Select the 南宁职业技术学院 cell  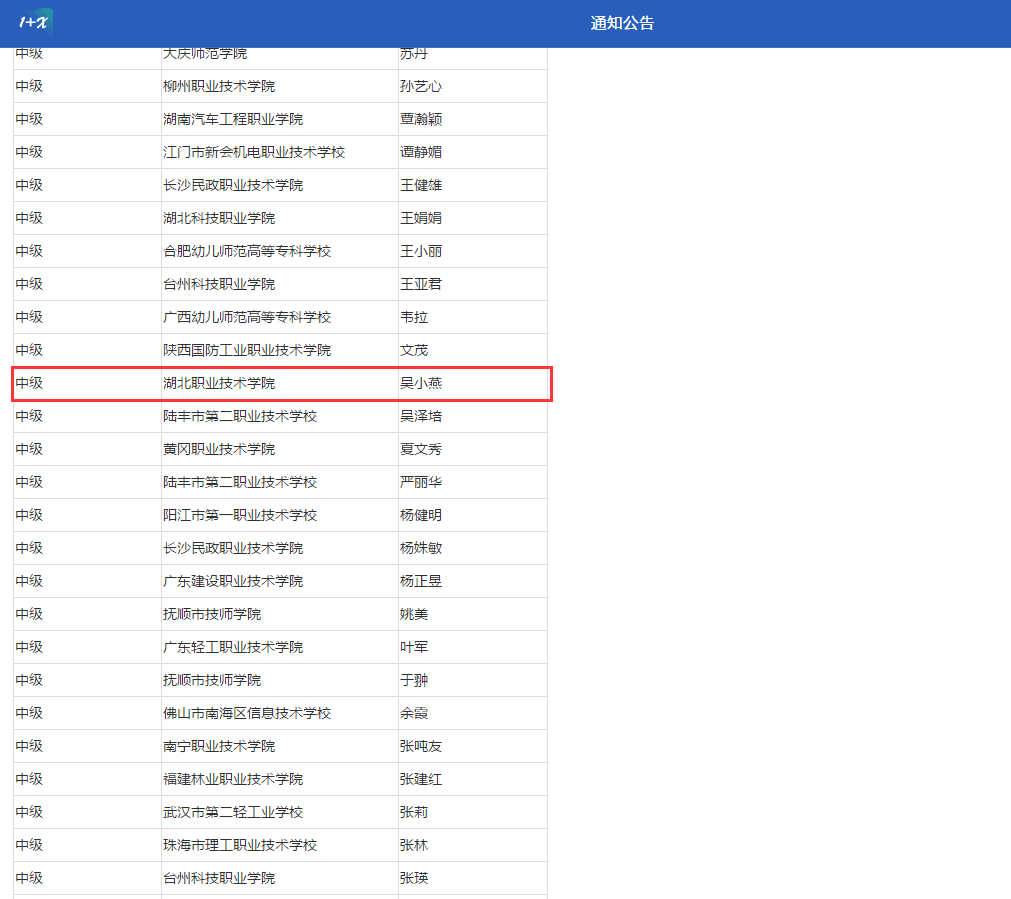click(x=219, y=746)
